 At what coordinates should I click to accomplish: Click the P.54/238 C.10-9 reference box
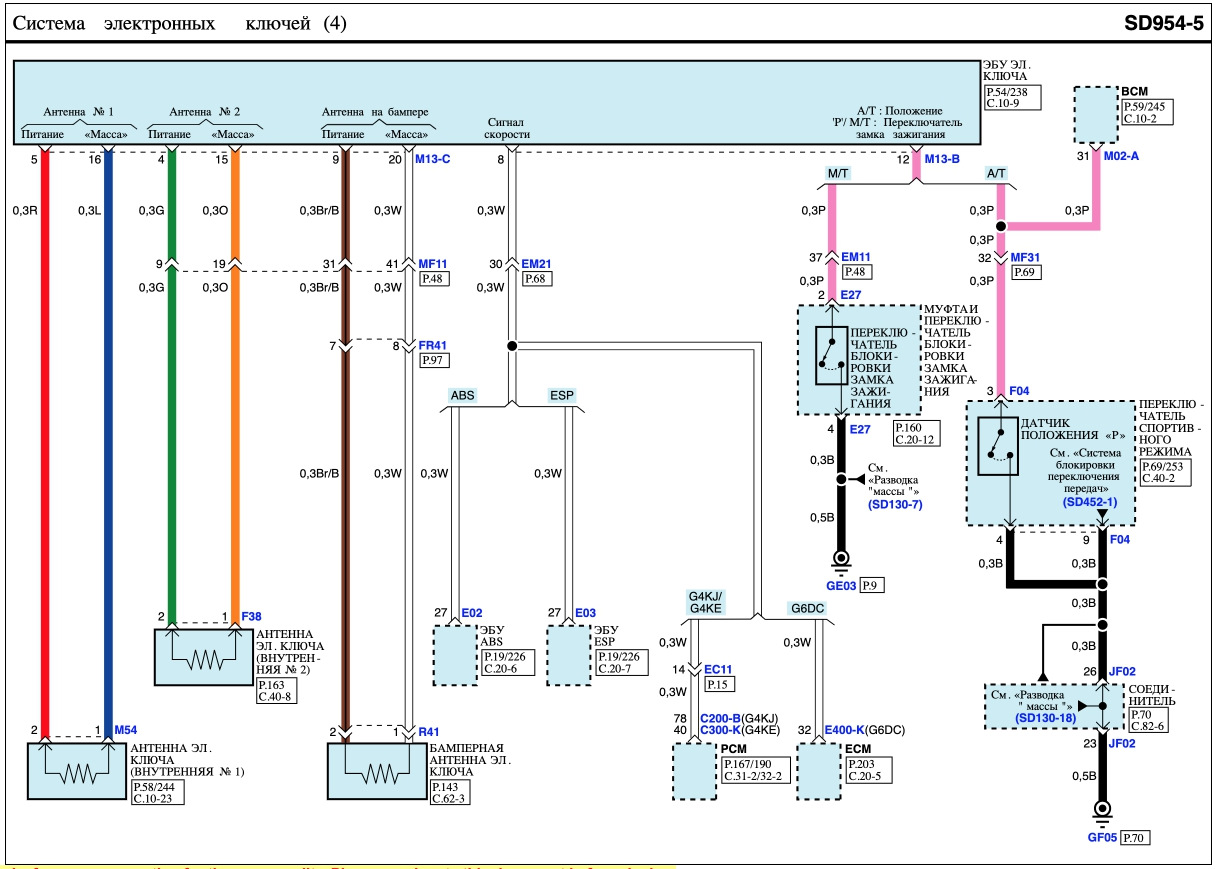1012,97
